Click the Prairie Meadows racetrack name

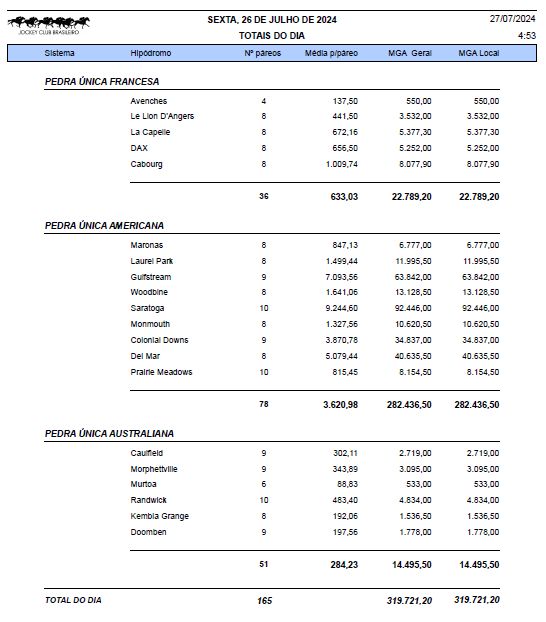pos(161,372)
